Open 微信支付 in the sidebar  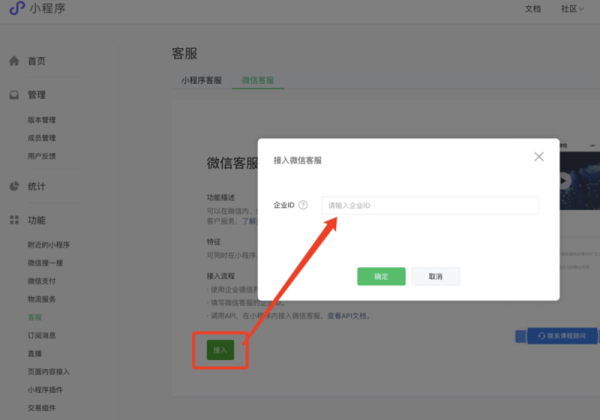tap(42, 281)
